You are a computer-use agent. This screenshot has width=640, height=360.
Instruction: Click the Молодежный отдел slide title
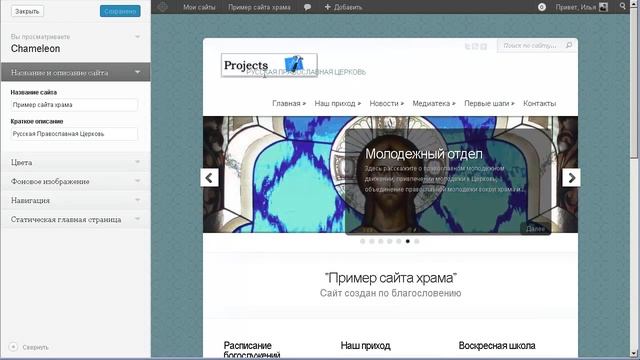(424, 154)
